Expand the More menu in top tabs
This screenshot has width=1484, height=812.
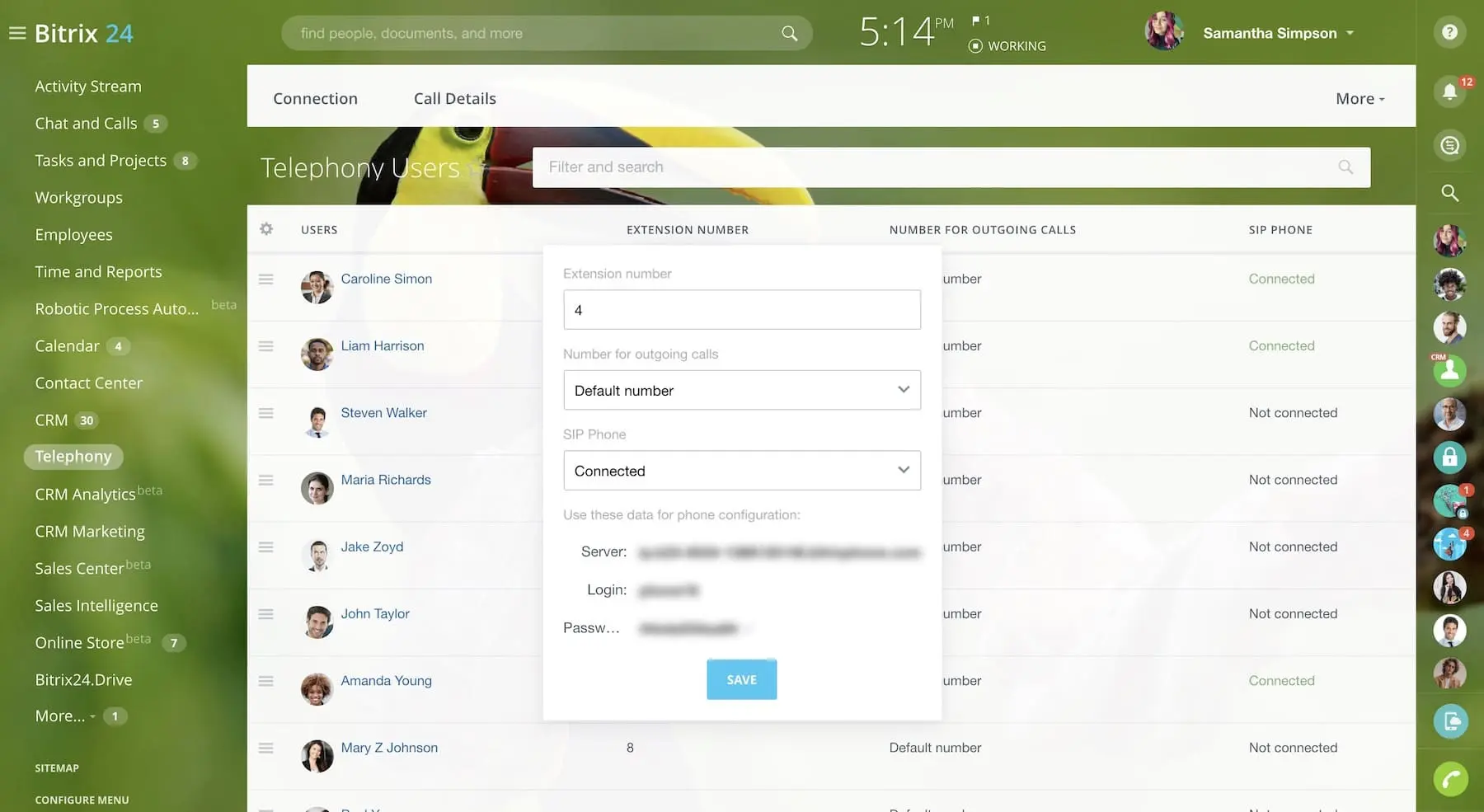pos(1360,99)
